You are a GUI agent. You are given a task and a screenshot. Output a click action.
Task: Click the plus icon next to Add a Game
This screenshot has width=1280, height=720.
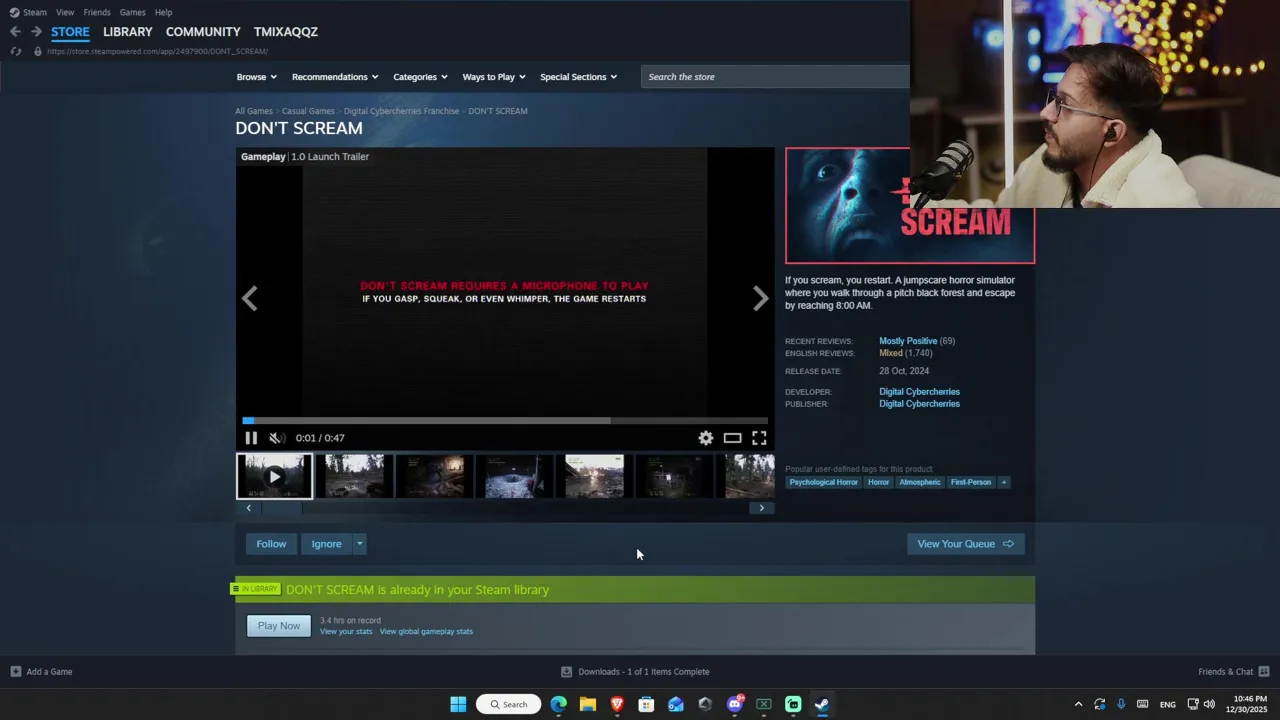[15, 672]
